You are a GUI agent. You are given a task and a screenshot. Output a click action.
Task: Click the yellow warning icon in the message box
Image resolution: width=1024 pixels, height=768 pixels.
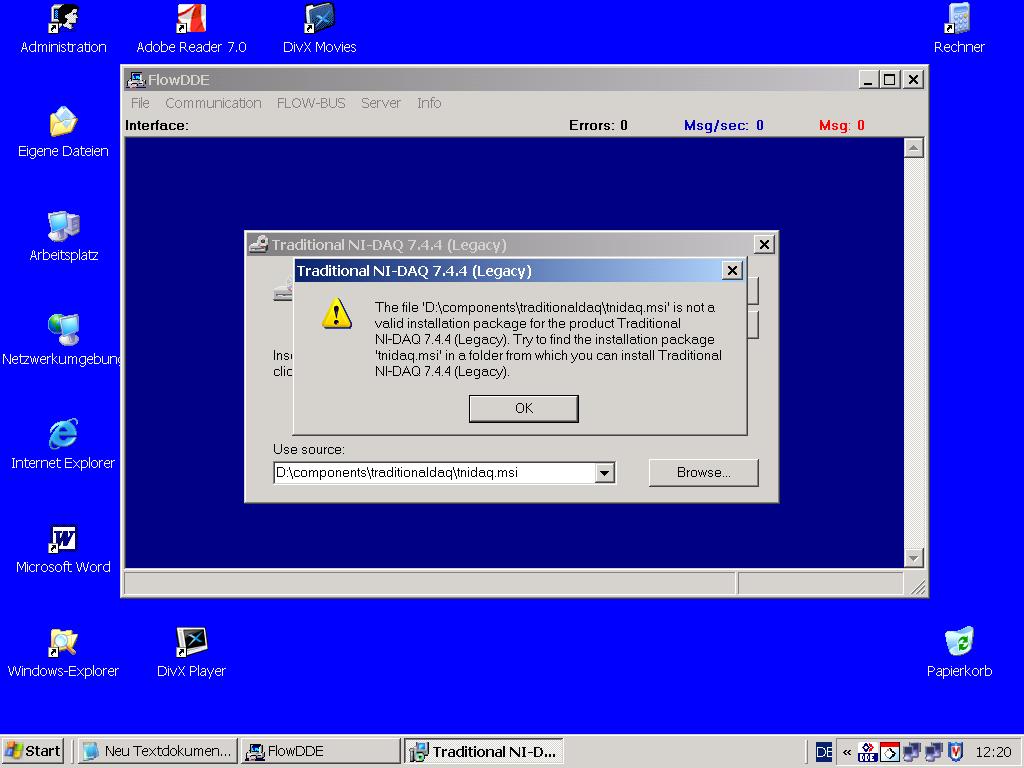pos(337,313)
